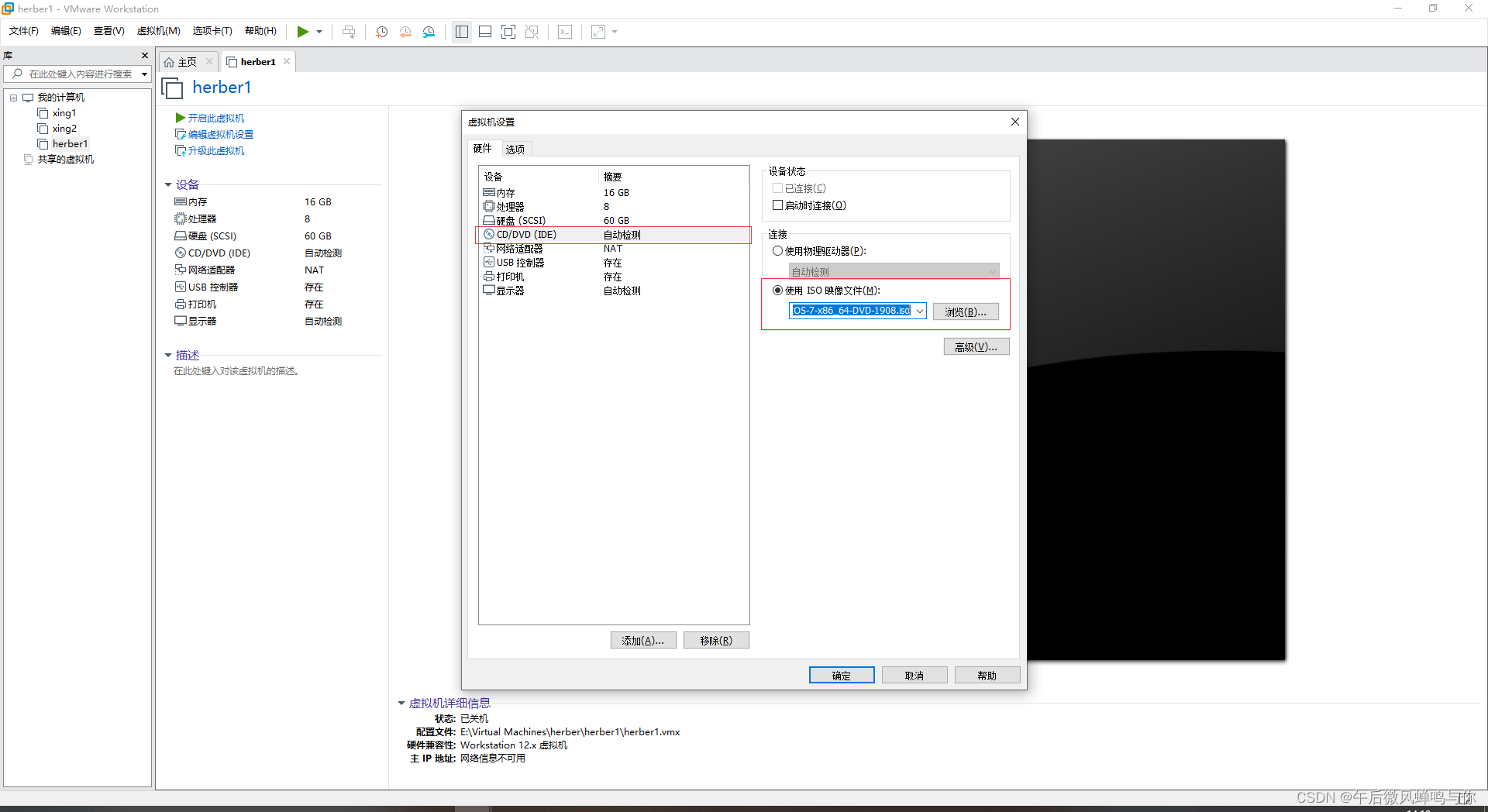Open the snapshot manager wrench icon
The height and width of the screenshot is (812, 1488).
tap(429, 32)
